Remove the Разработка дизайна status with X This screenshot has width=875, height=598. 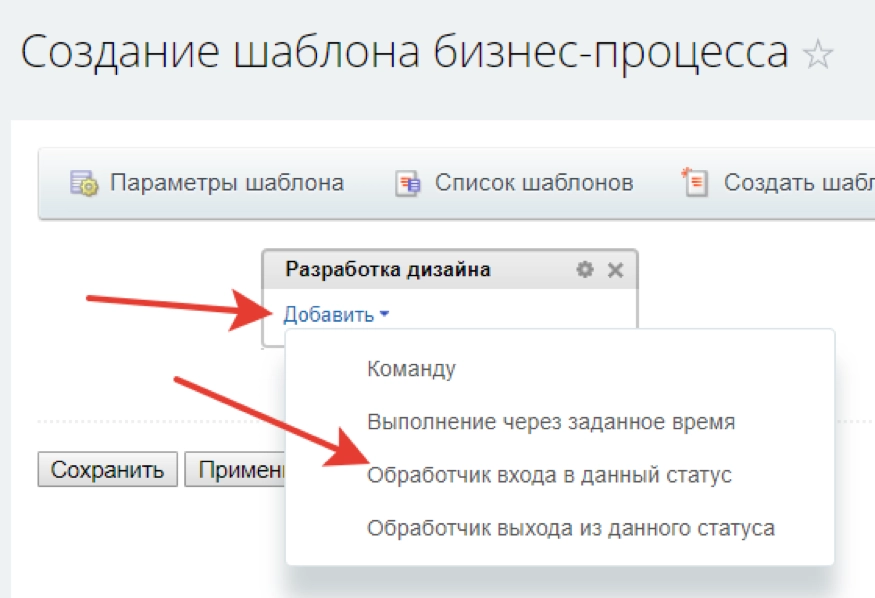(x=615, y=269)
